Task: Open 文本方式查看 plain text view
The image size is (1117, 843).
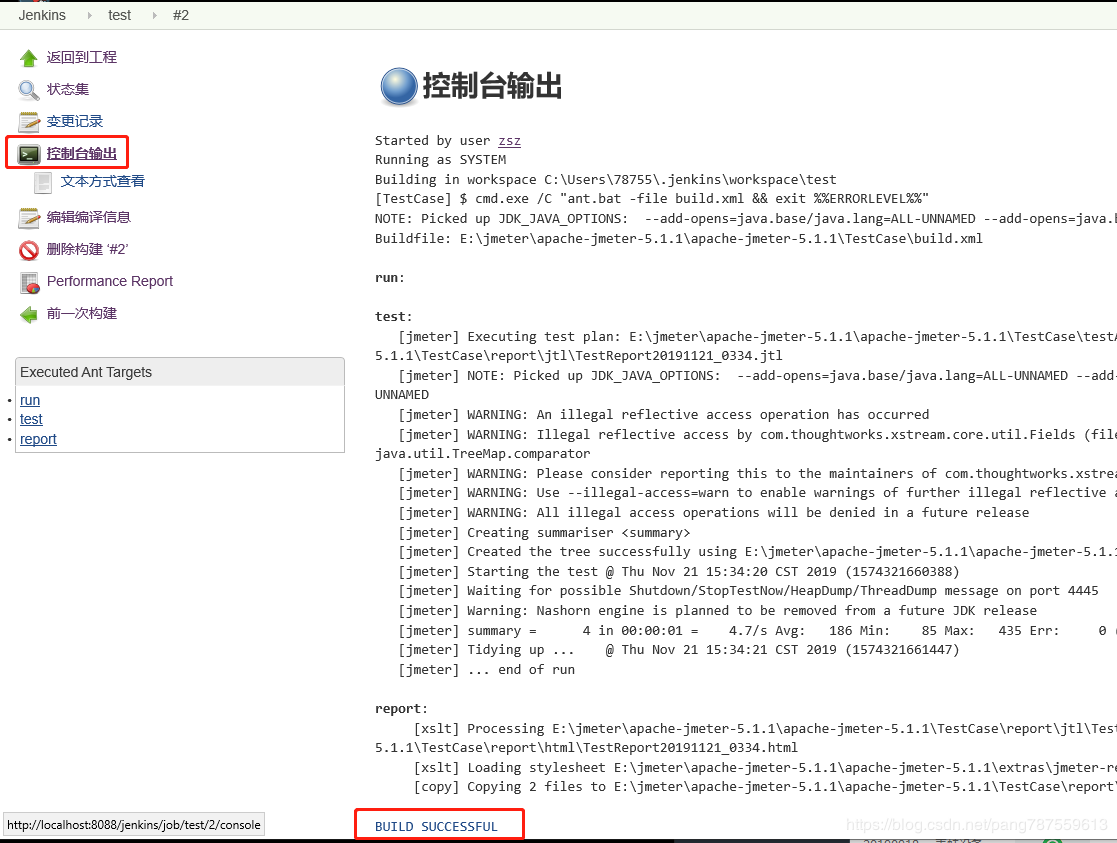Action: [103, 181]
